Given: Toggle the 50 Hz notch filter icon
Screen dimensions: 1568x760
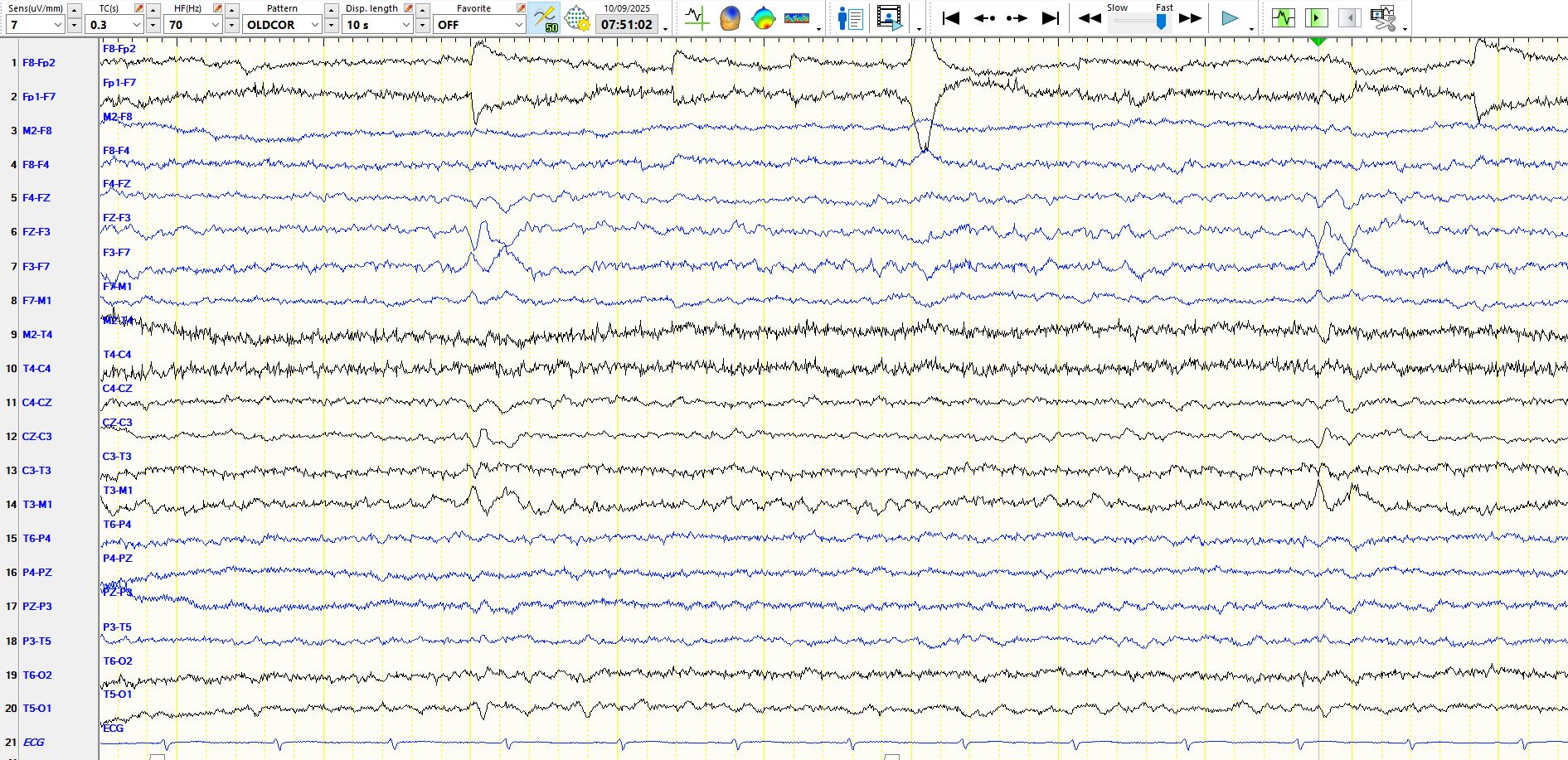Looking at the screenshot, I should (x=545, y=18).
